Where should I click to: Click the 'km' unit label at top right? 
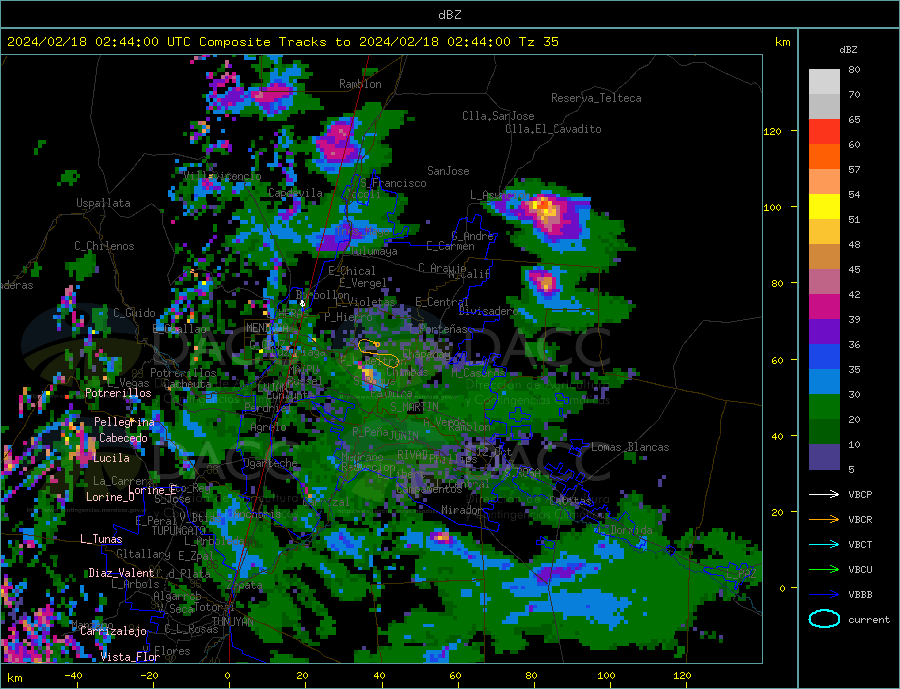(x=782, y=42)
